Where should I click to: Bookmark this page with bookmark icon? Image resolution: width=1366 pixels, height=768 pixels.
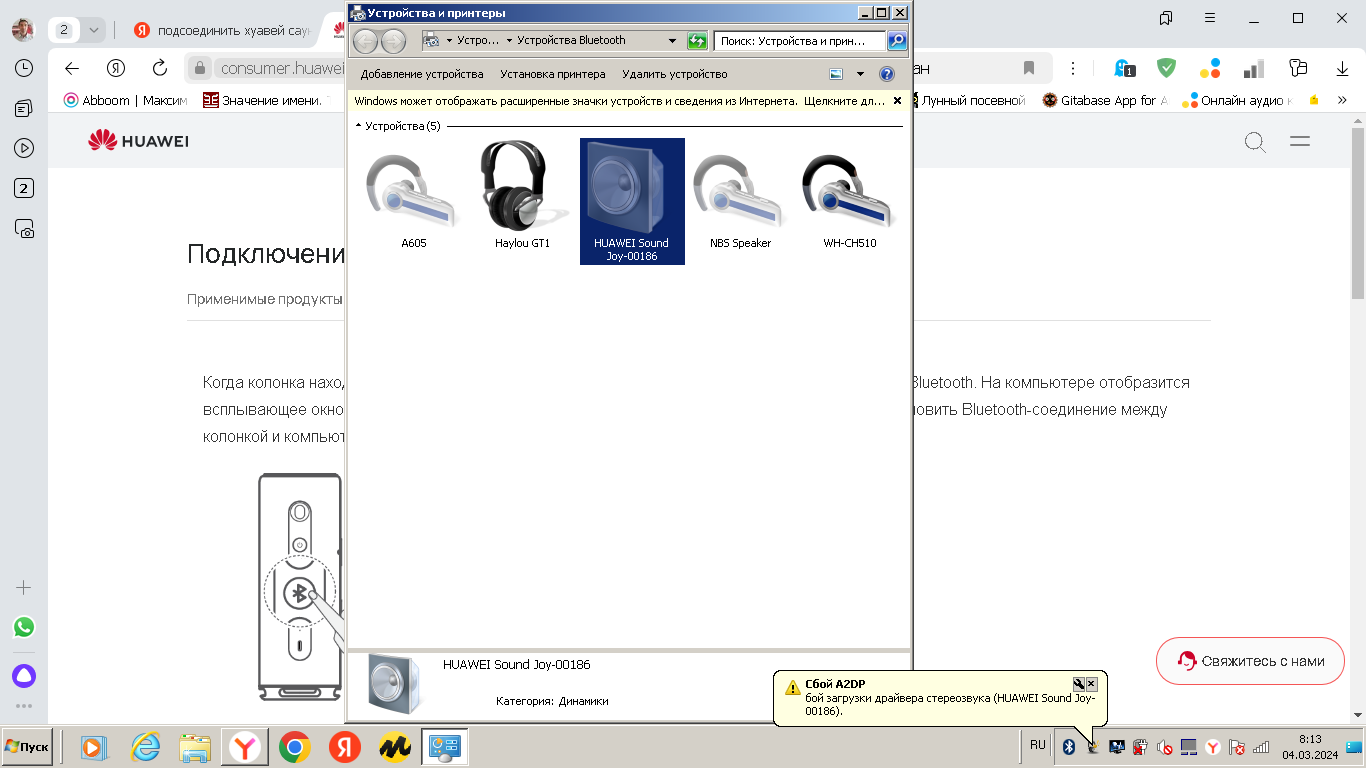(1028, 68)
